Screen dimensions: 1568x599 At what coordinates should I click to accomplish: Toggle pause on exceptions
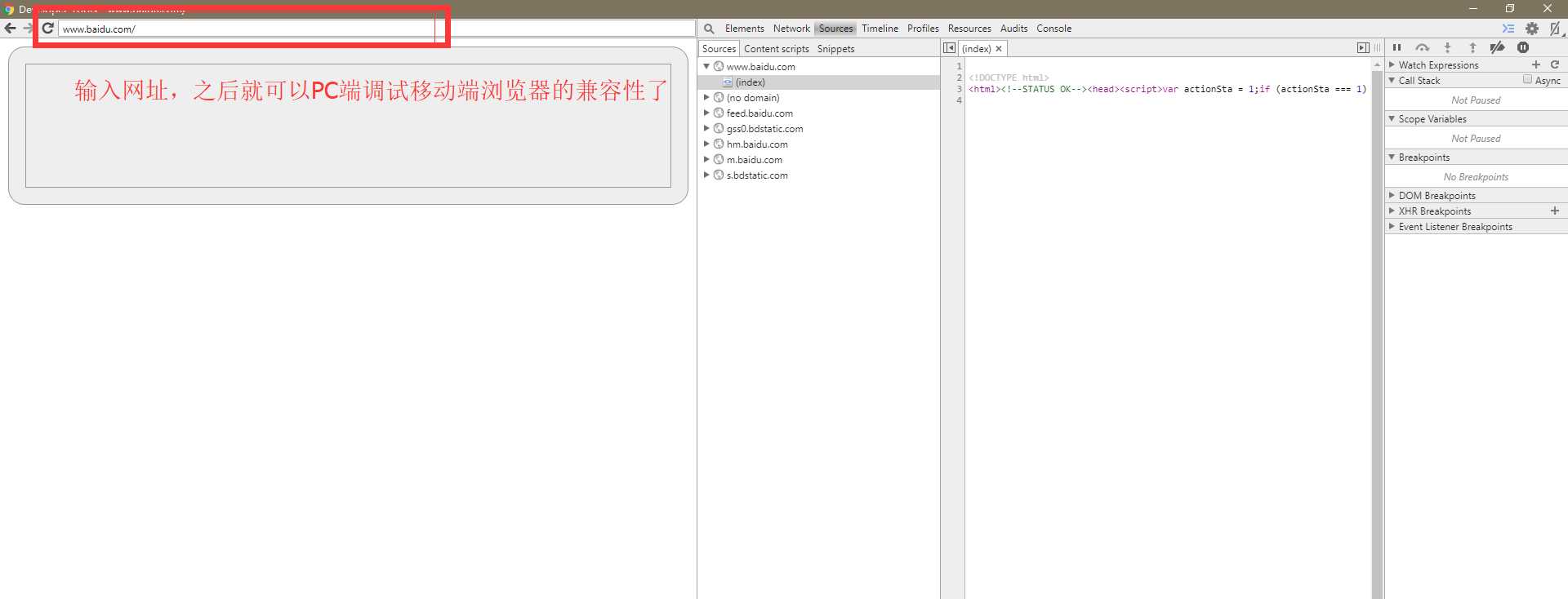point(1523,47)
